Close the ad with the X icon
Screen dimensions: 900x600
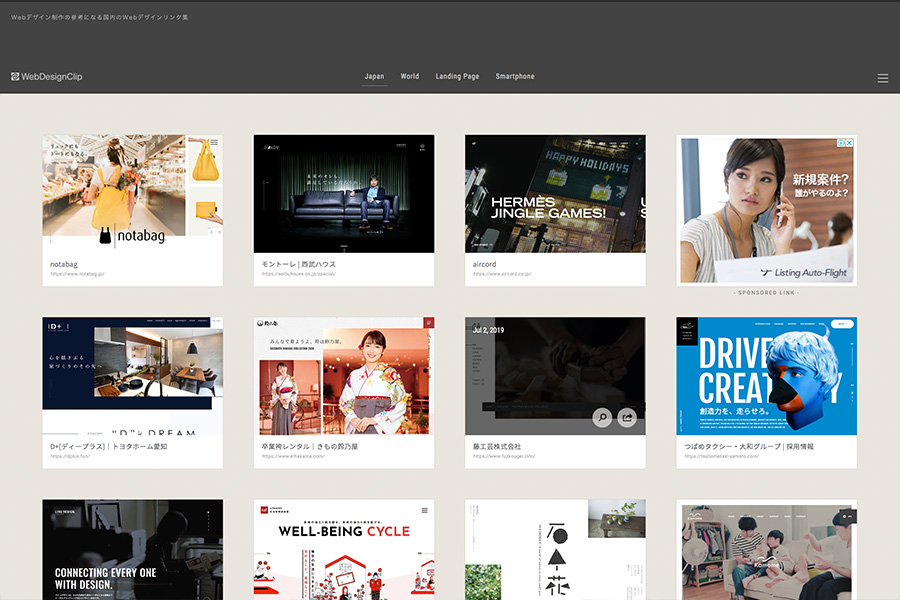(850, 143)
